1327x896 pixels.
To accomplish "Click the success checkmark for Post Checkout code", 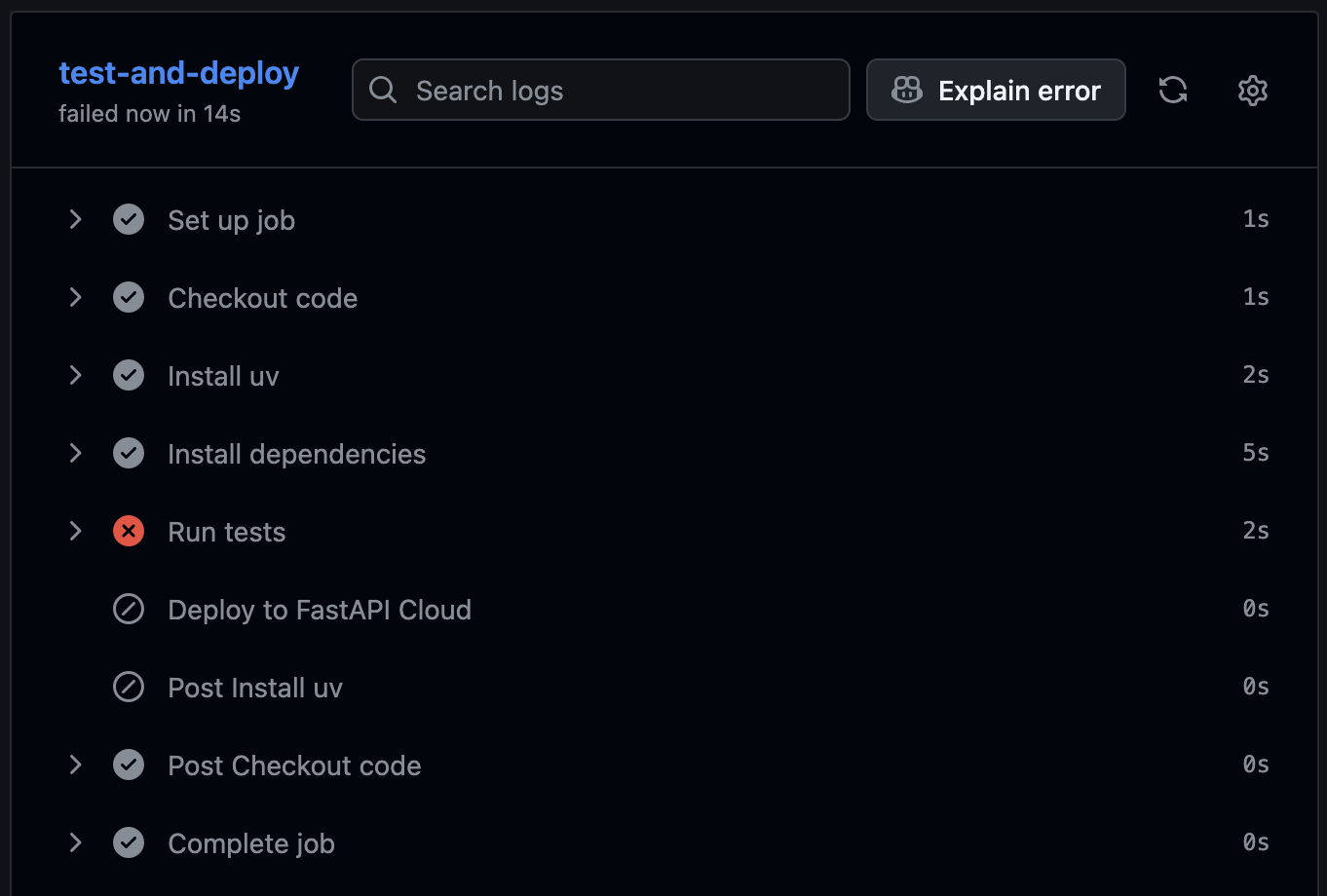I will pyautogui.click(x=129, y=765).
